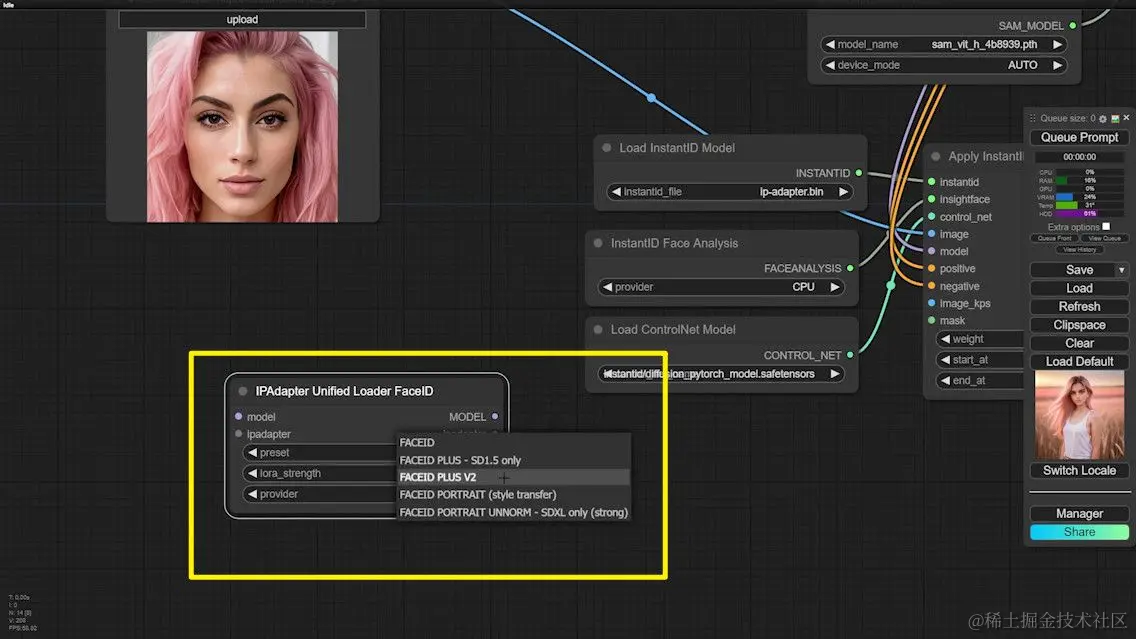Image resolution: width=1136 pixels, height=639 pixels.
Task: Open Clipspace
Action: (1079, 325)
